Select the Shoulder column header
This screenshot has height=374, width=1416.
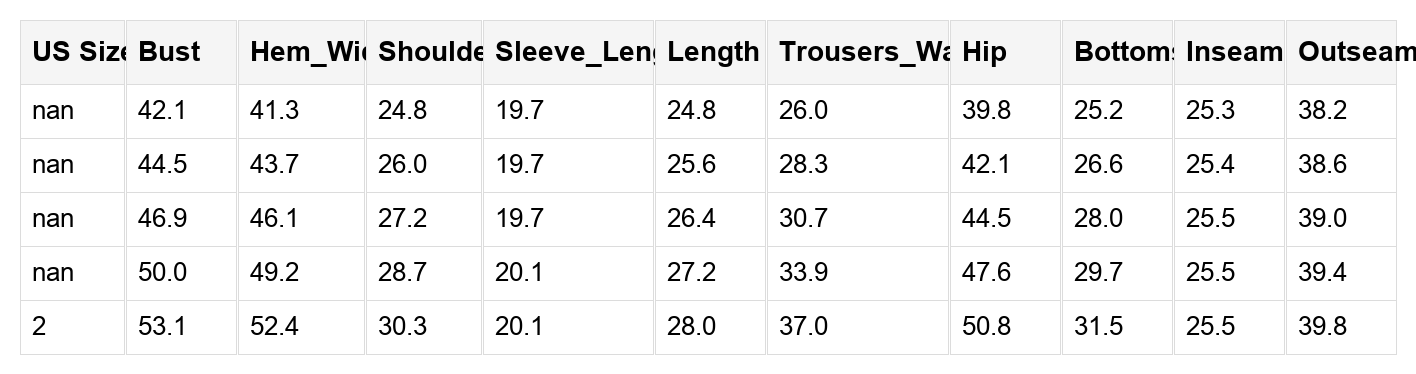click(x=424, y=52)
